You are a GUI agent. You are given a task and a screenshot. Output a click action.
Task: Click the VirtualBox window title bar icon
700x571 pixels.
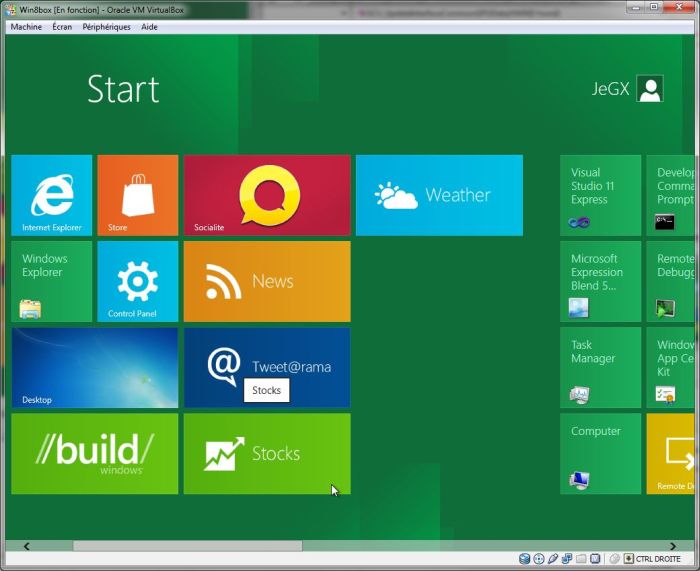pyautogui.click(x=10, y=10)
